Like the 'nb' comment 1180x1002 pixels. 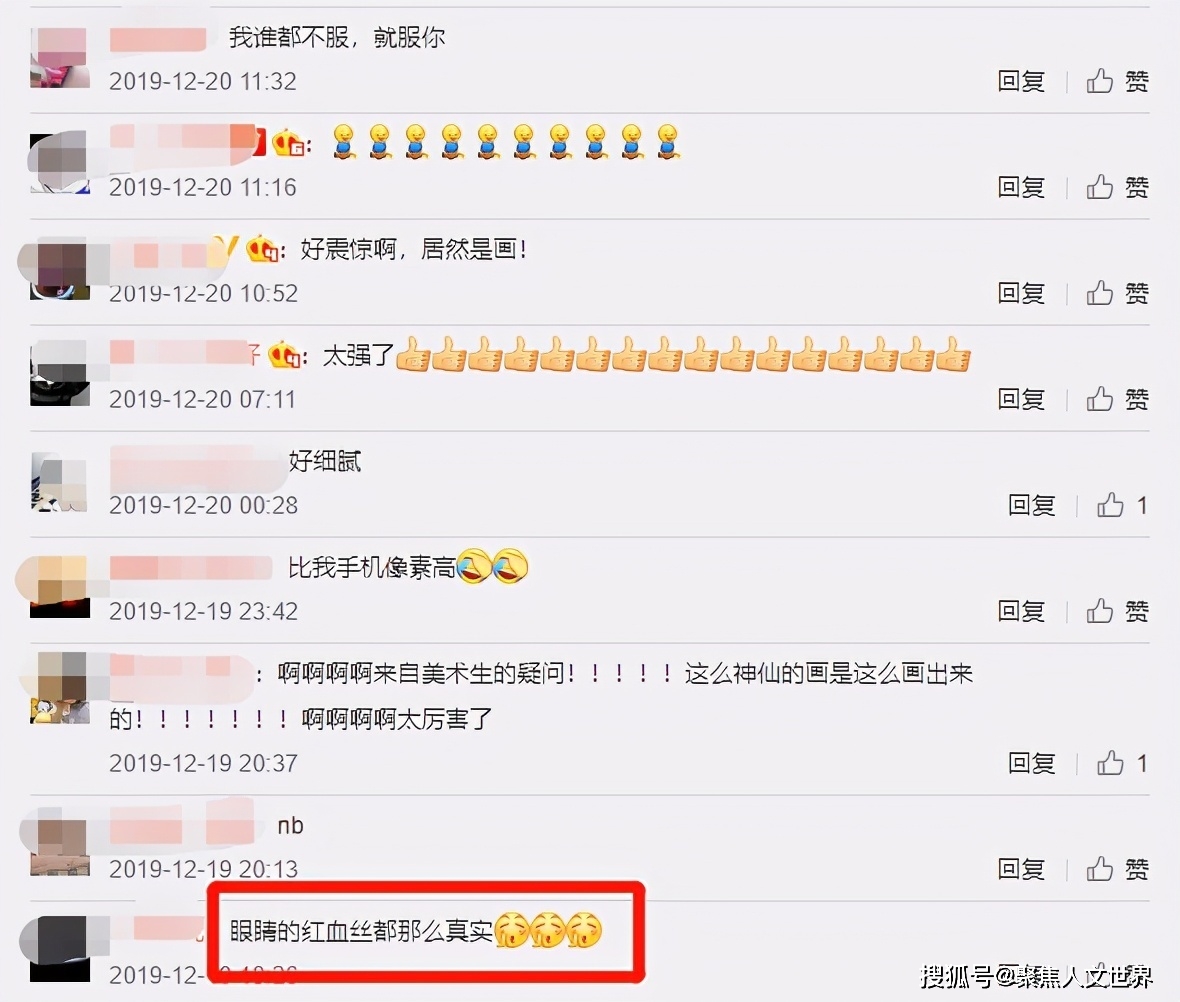(1117, 870)
